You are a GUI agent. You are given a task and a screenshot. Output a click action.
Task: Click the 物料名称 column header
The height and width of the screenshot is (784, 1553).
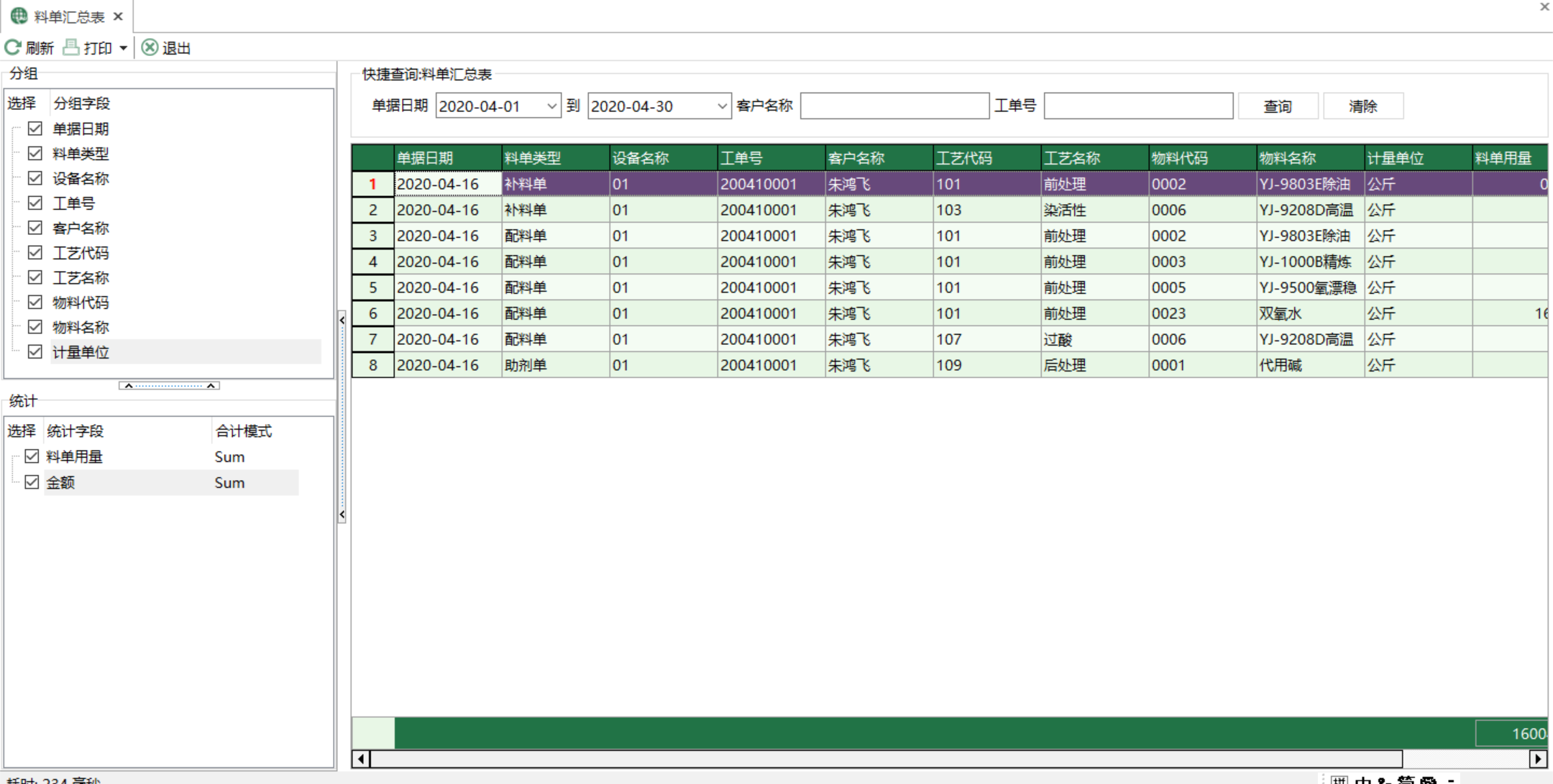pos(1310,158)
